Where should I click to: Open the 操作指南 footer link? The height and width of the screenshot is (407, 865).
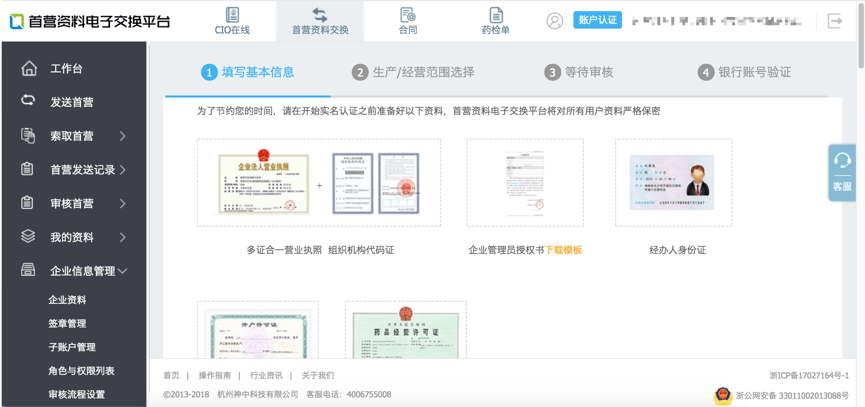click(x=215, y=376)
